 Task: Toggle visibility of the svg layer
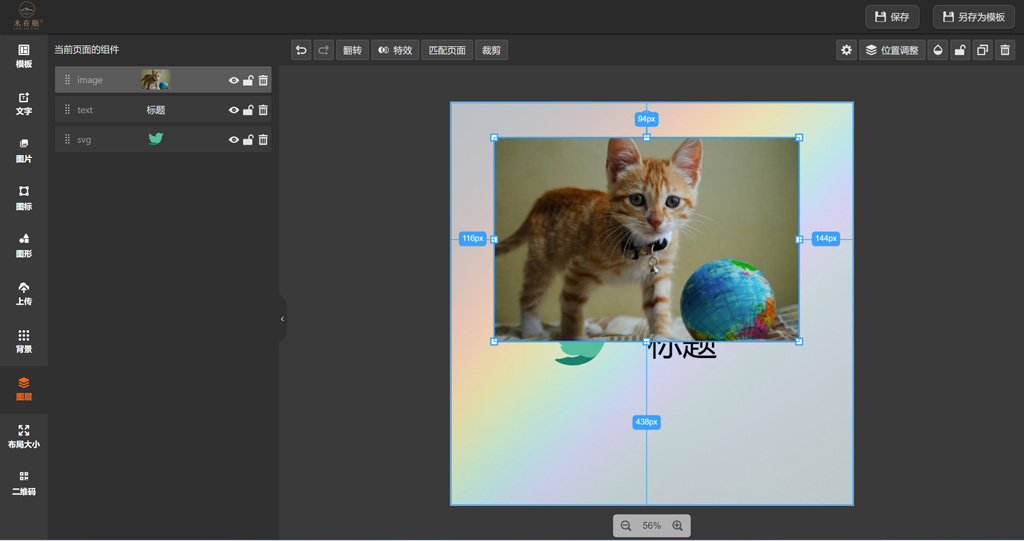click(x=234, y=139)
